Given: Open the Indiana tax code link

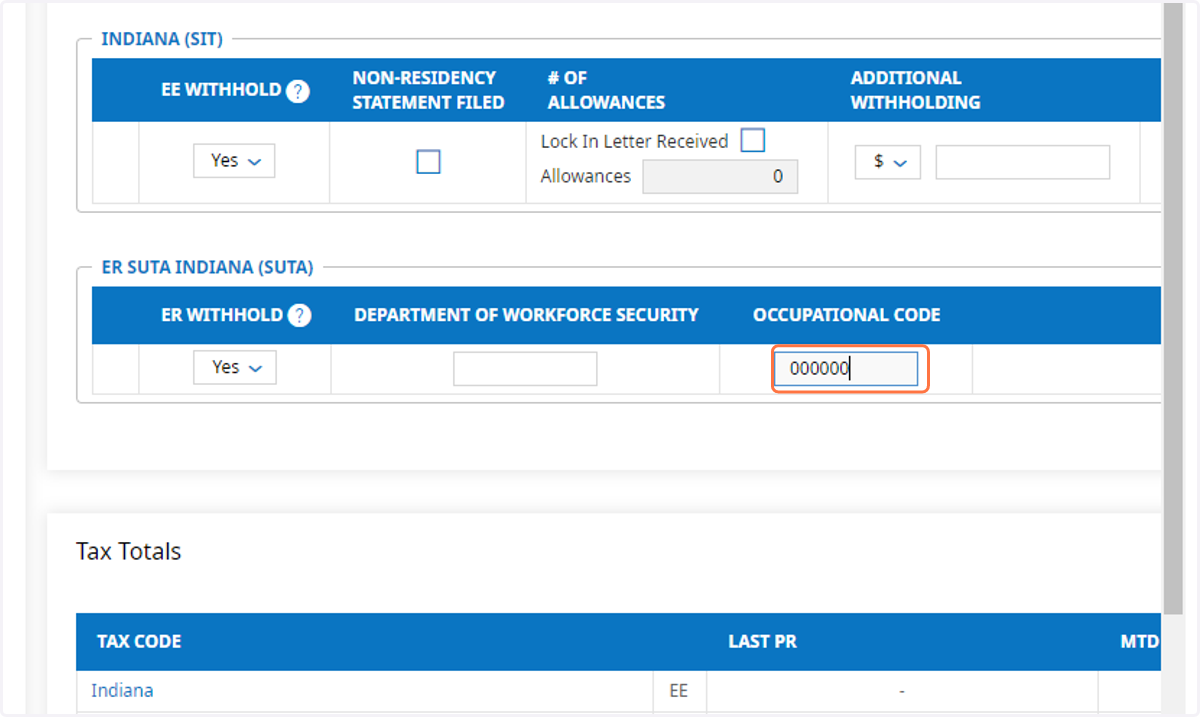Looking at the screenshot, I should point(122,690).
